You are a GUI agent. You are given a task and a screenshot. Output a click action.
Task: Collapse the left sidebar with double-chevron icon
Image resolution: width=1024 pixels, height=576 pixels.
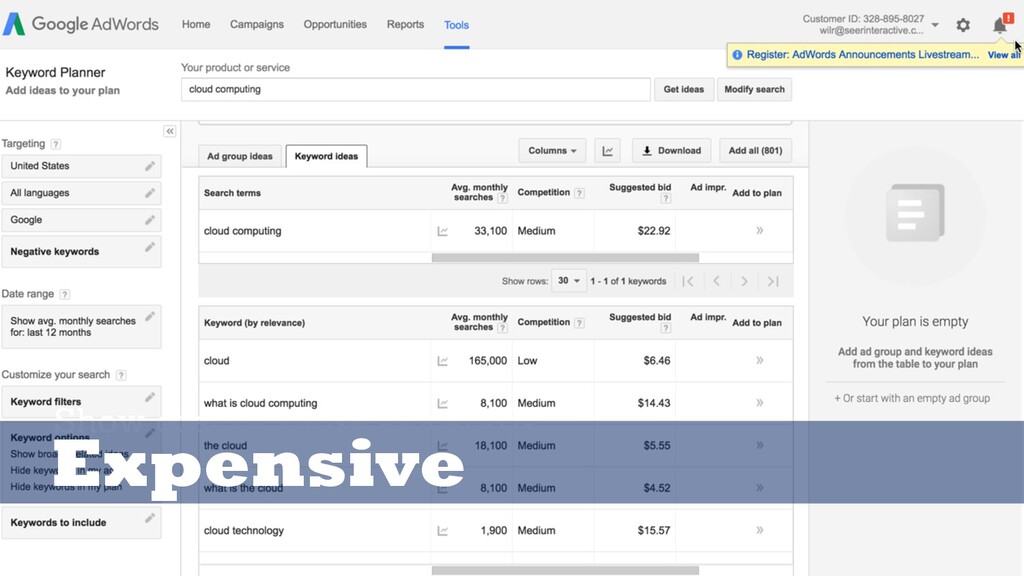(170, 131)
